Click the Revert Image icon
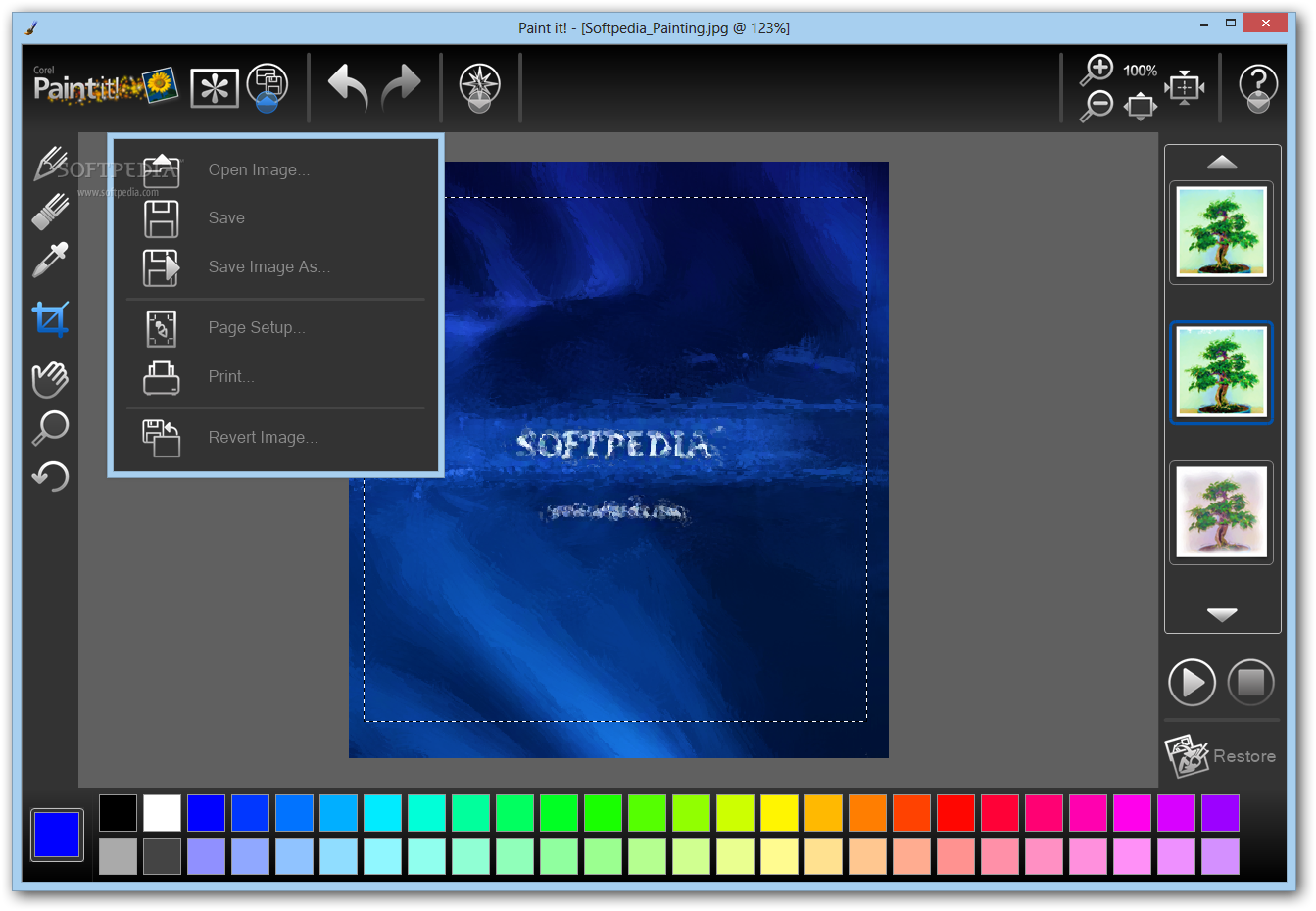1316x911 pixels. (162, 438)
